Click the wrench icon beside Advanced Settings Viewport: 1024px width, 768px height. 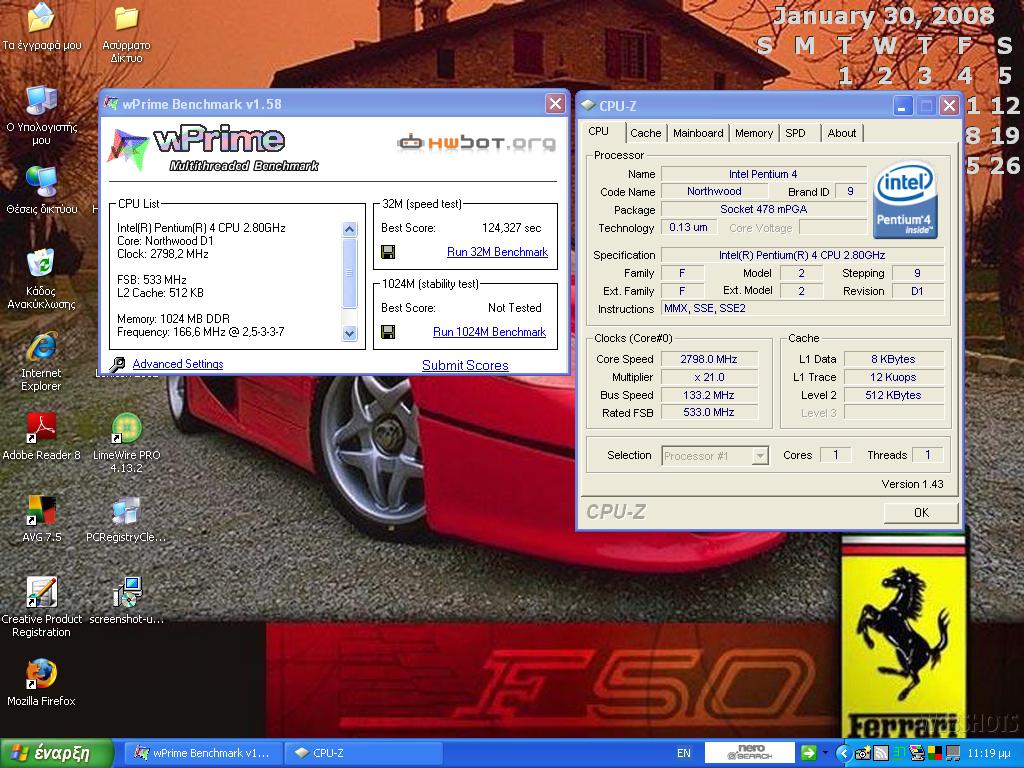click(118, 364)
